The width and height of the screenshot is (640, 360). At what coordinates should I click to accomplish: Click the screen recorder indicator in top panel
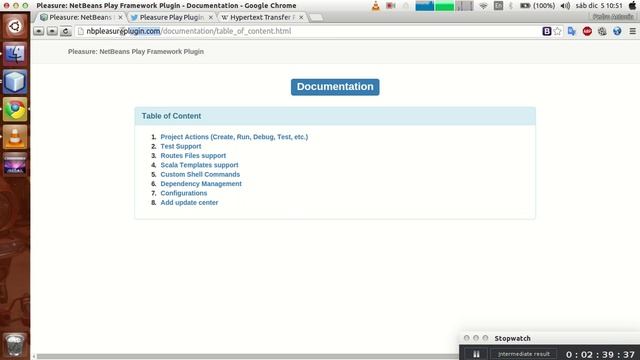(x=391, y=6)
